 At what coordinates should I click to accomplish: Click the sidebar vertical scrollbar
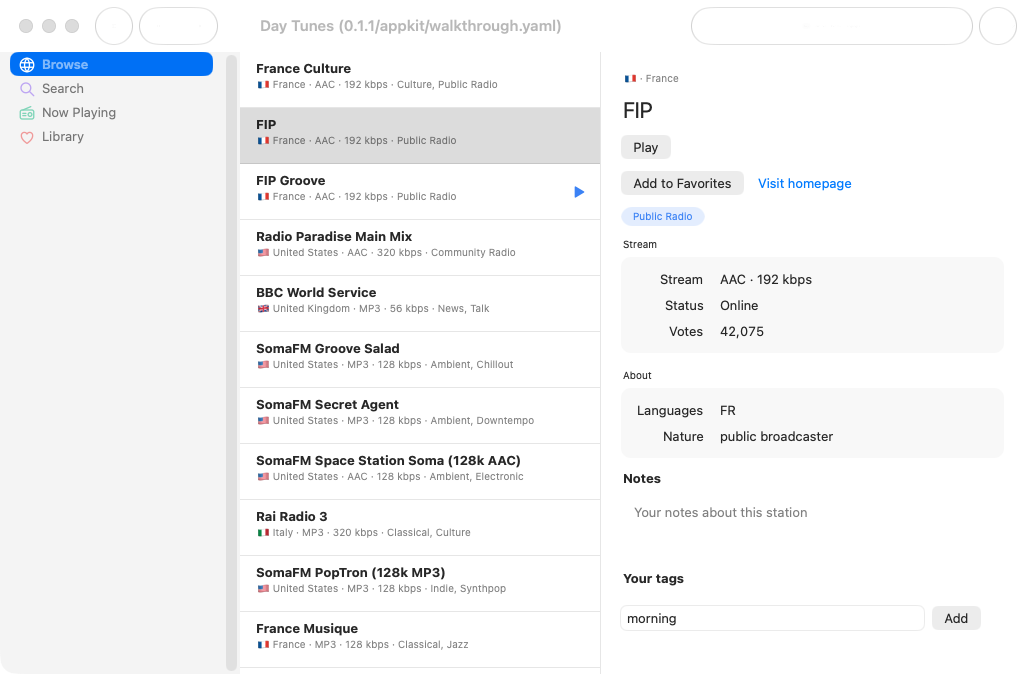231,362
